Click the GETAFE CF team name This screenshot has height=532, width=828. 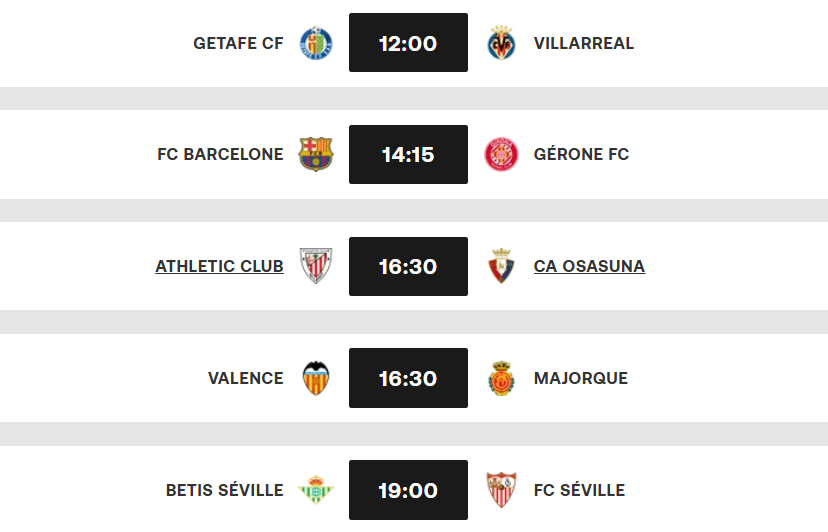click(x=238, y=43)
